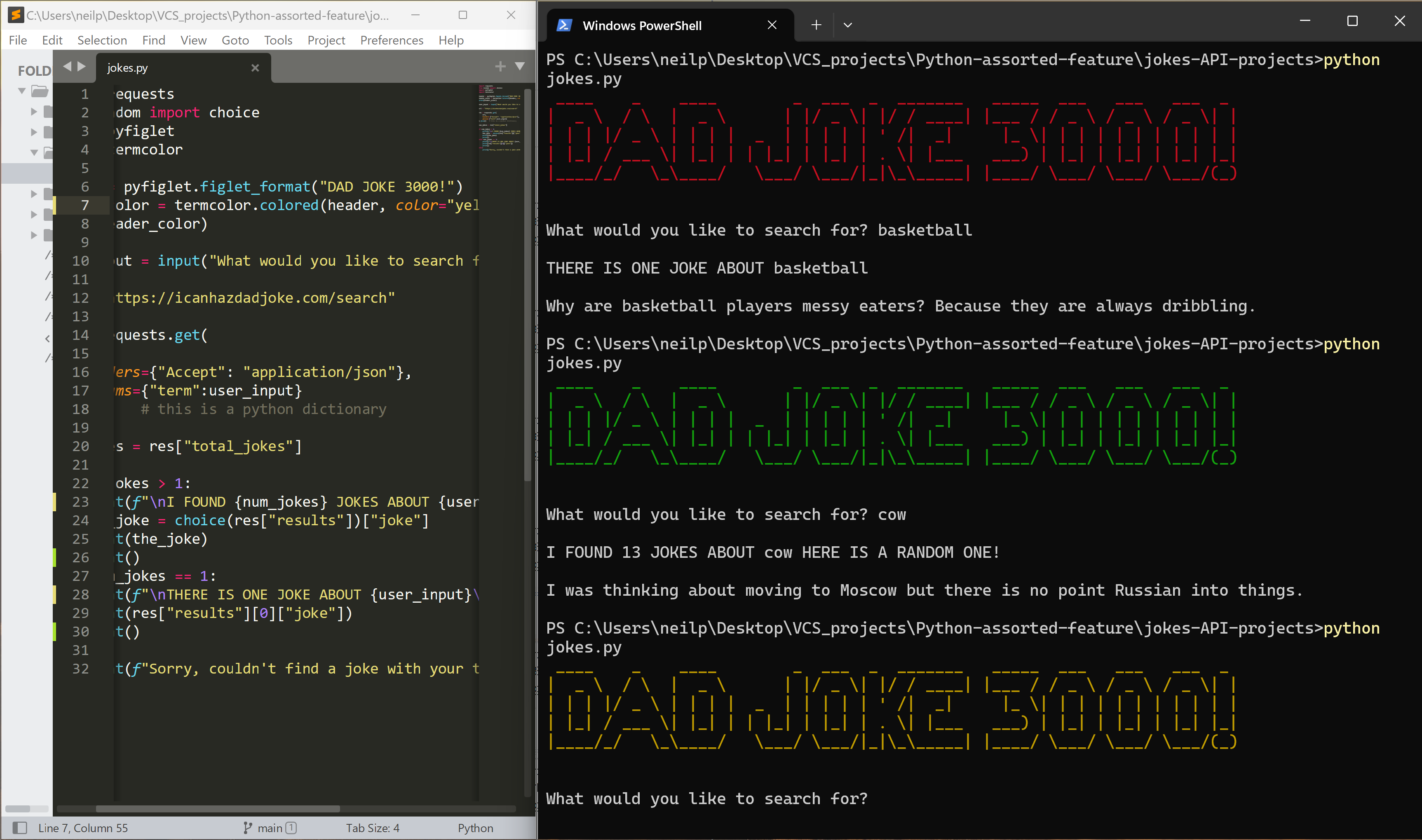This screenshot has height=840, width=1422.
Task: Collapse the expanded nested folder in sidebar
Action: pyautogui.click(x=34, y=152)
